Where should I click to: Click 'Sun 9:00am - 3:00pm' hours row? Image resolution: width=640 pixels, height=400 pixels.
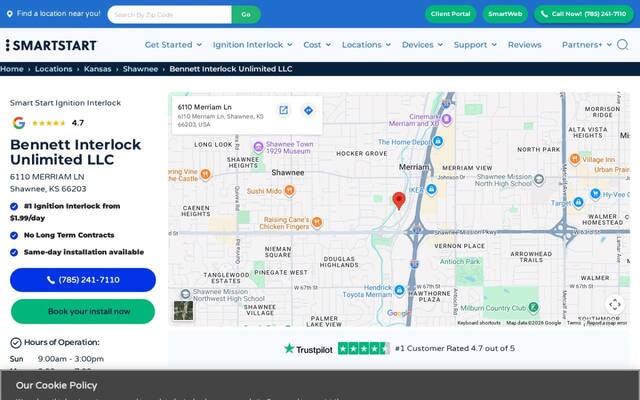(57, 359)
